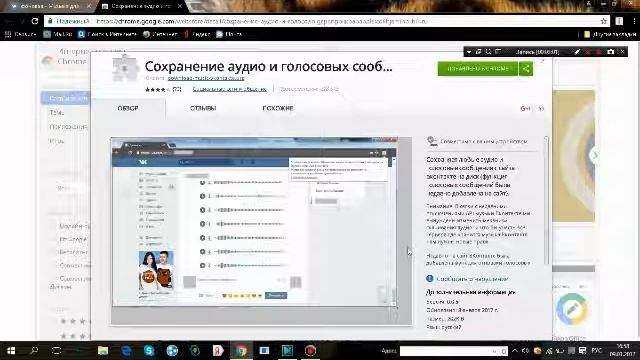Screen dimensions: 640x360
Task: Open Task View on the taskbar
Action: pos(57,351)
